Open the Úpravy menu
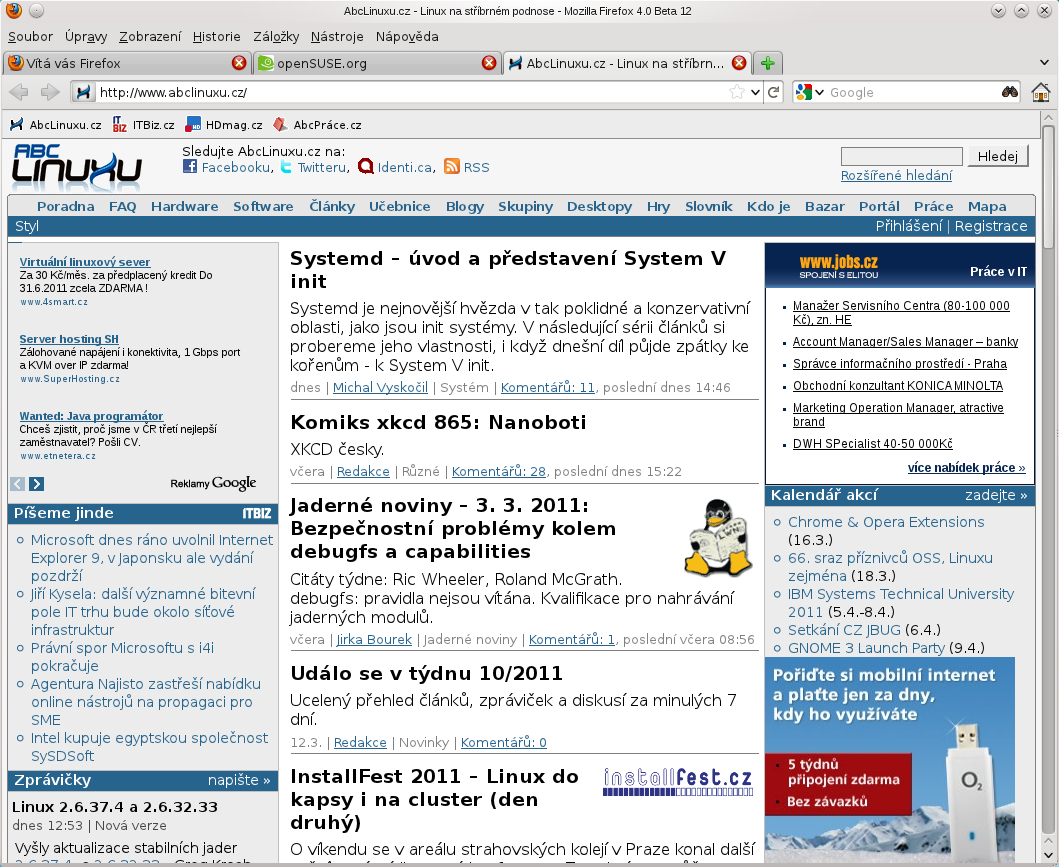1059x867 pixels. click(x=86, y=36)
